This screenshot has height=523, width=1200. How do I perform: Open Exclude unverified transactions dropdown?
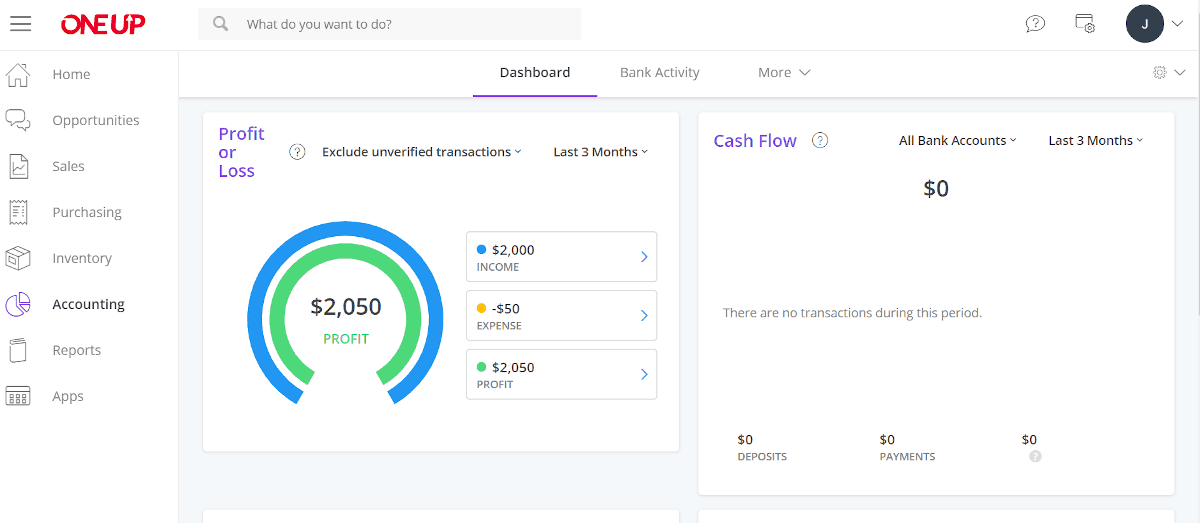click(422, 152)
